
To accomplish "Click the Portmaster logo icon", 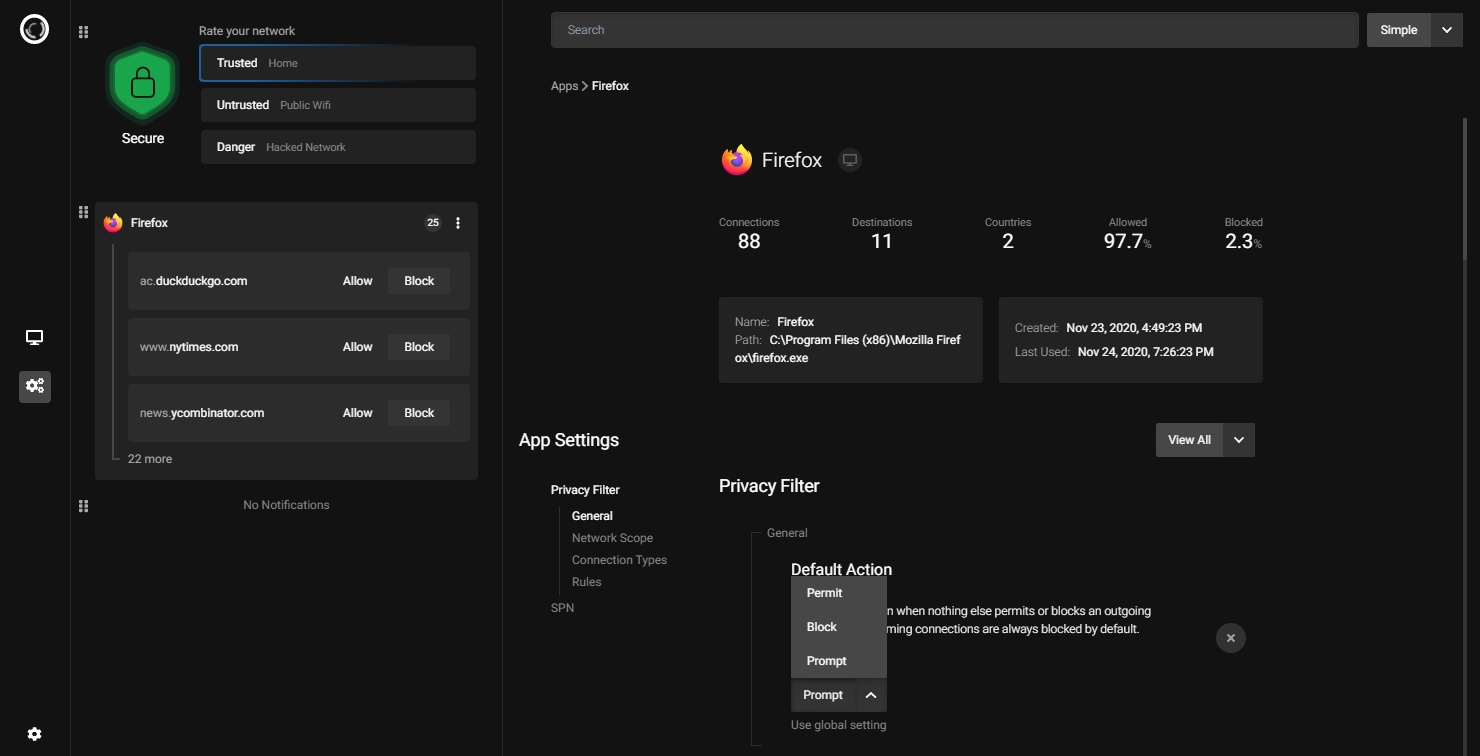I will 34,30.
